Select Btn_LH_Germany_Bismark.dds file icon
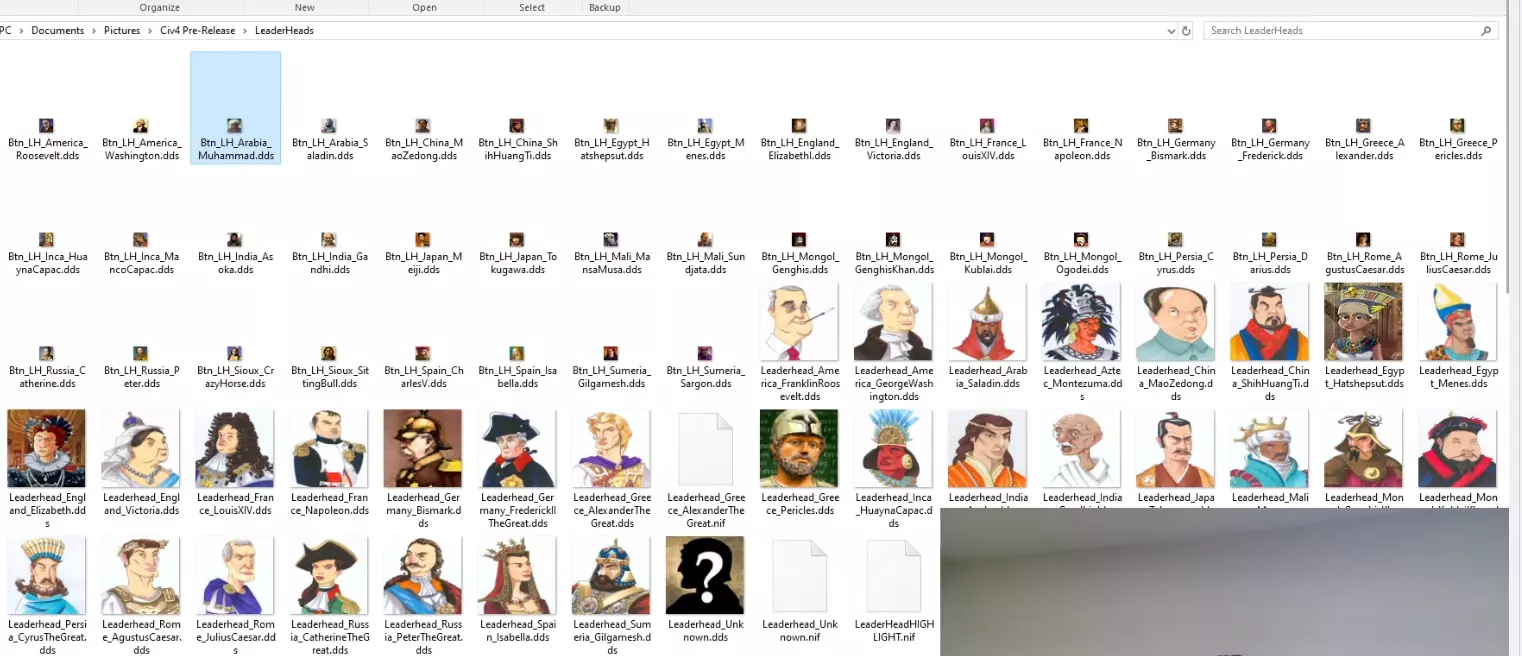Screen dimensions: 1522x656 (x=1175, y=126)
